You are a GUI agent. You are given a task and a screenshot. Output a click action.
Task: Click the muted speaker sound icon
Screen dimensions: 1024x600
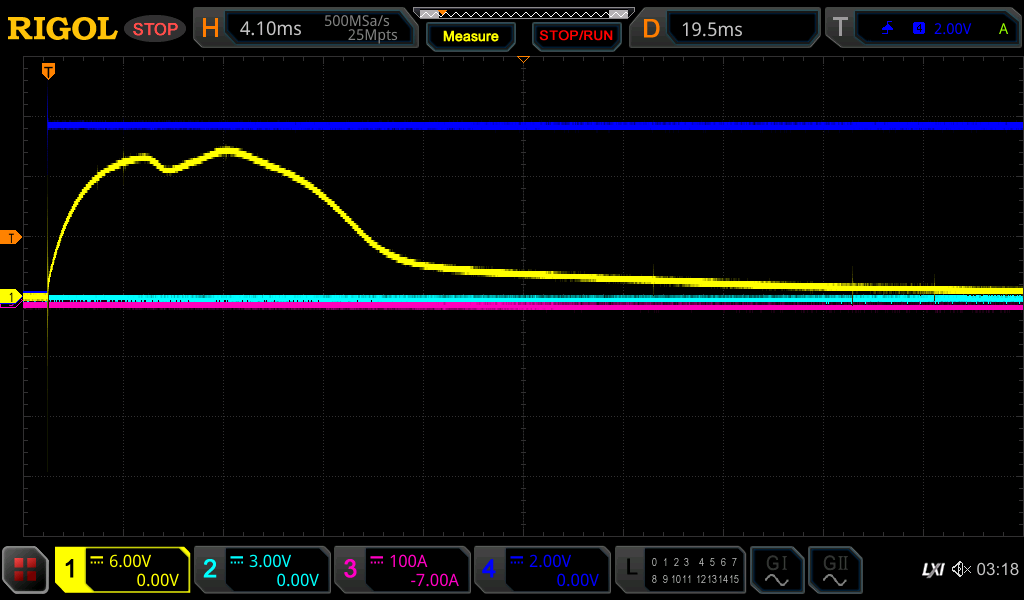pyautogui.click(x=961, y=570)
